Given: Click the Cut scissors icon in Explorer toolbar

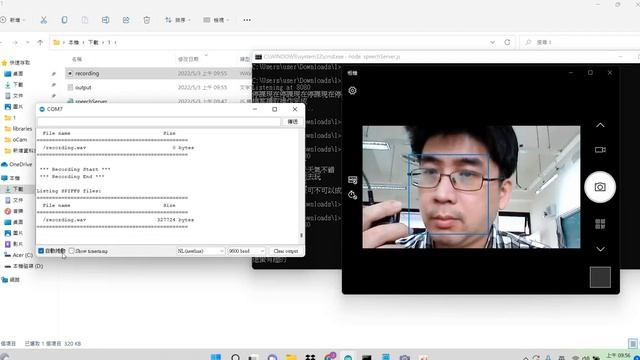Looking at the screenshot, I should coord(44,20).
